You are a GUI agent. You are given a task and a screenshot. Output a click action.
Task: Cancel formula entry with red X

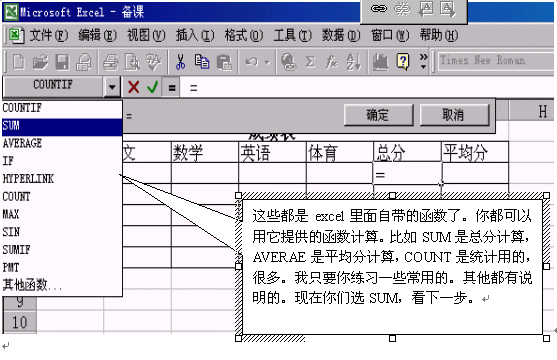point(134,87)
